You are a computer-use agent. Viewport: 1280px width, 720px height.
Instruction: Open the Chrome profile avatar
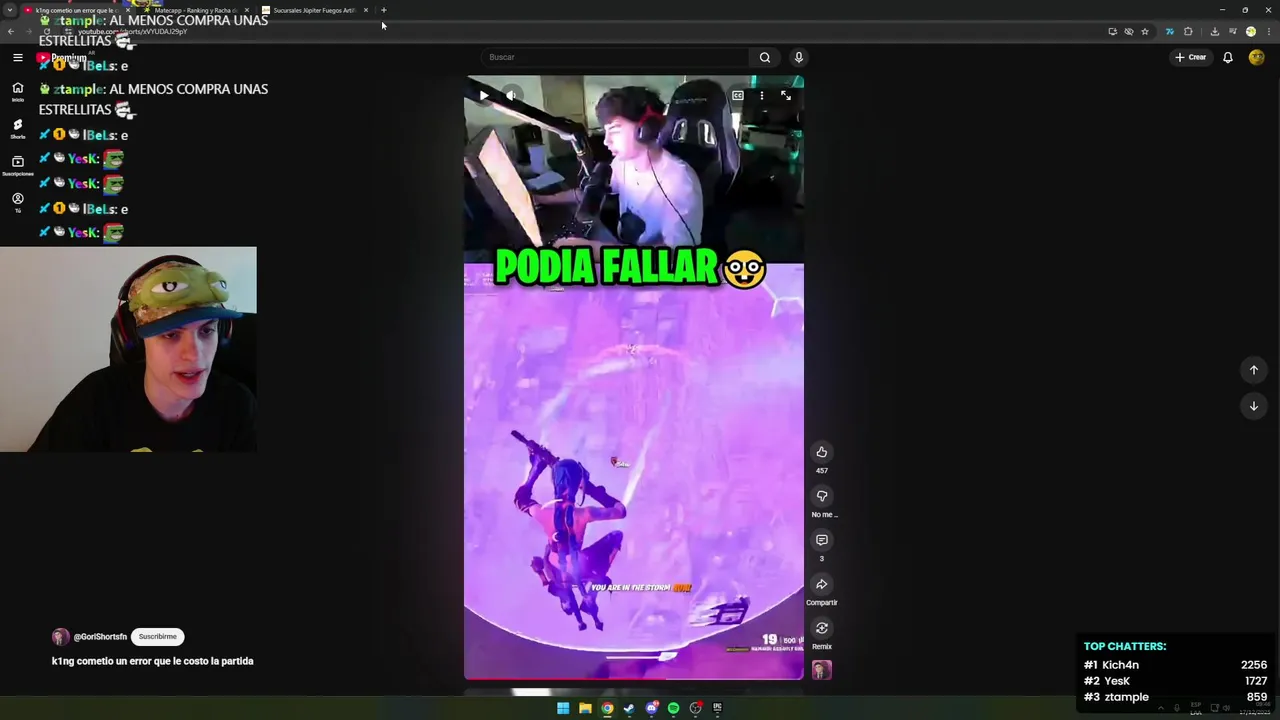click(1251, 32)
